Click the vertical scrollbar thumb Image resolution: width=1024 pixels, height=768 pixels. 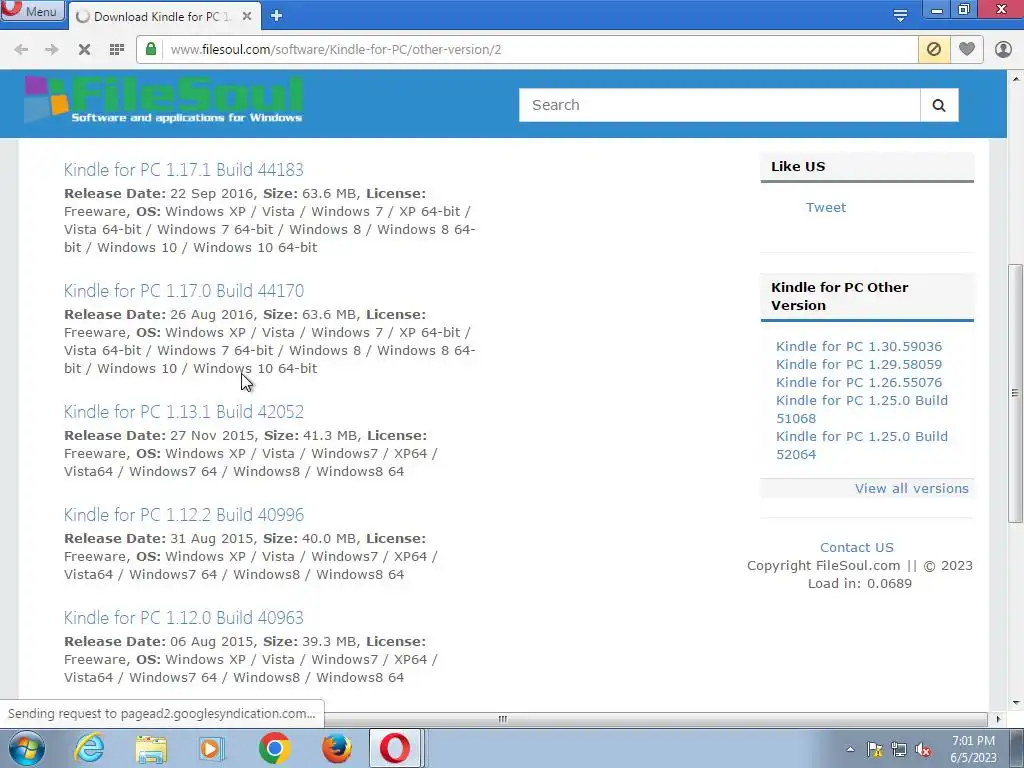[x=1015, y=392]
